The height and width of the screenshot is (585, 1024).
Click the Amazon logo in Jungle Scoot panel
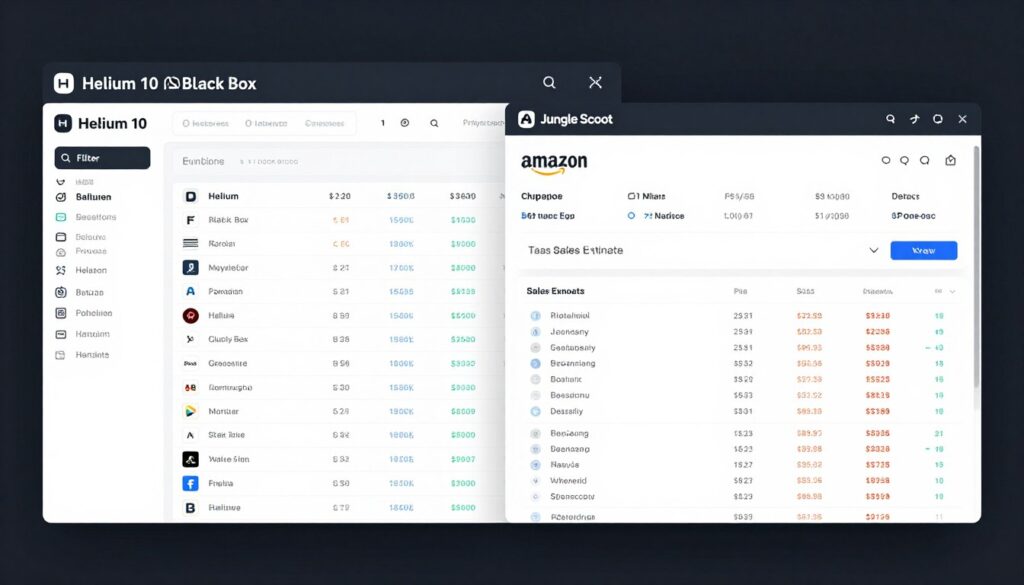tap(554, 162)
